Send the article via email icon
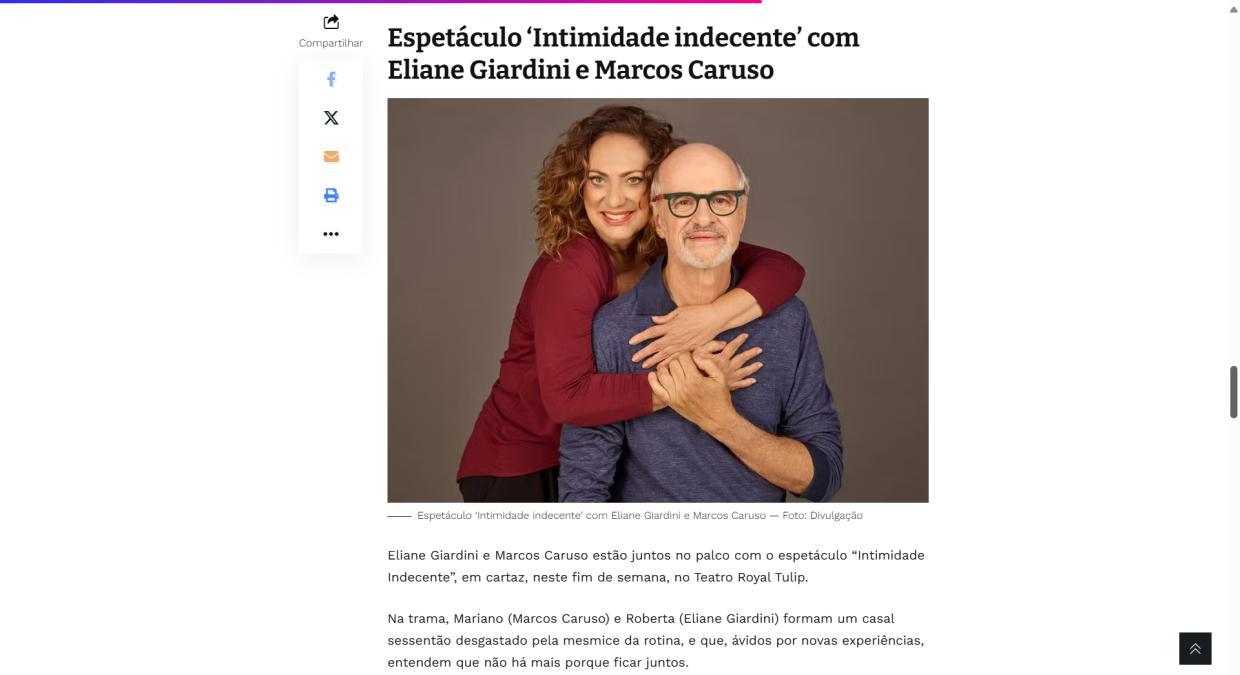This screenshot has height=675, width=1240. click(x=331, y=156)
